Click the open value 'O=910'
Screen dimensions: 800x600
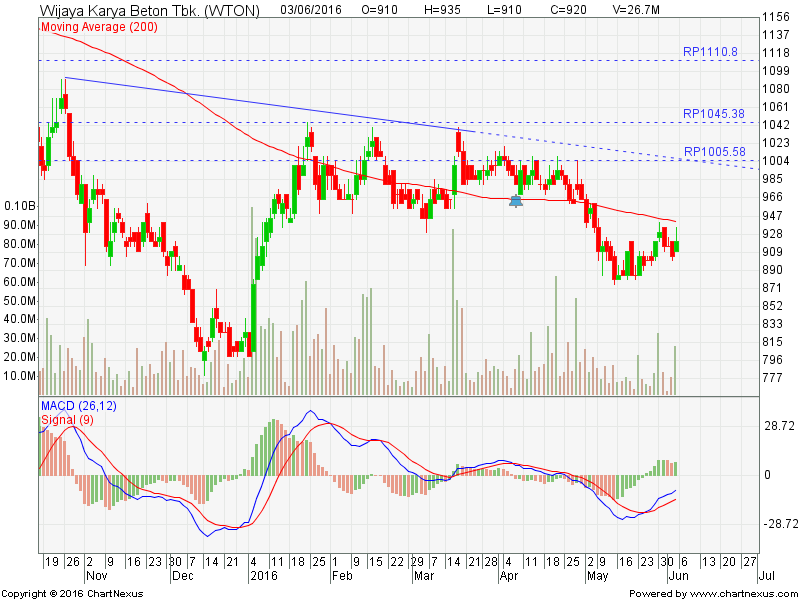click(381, 10)
